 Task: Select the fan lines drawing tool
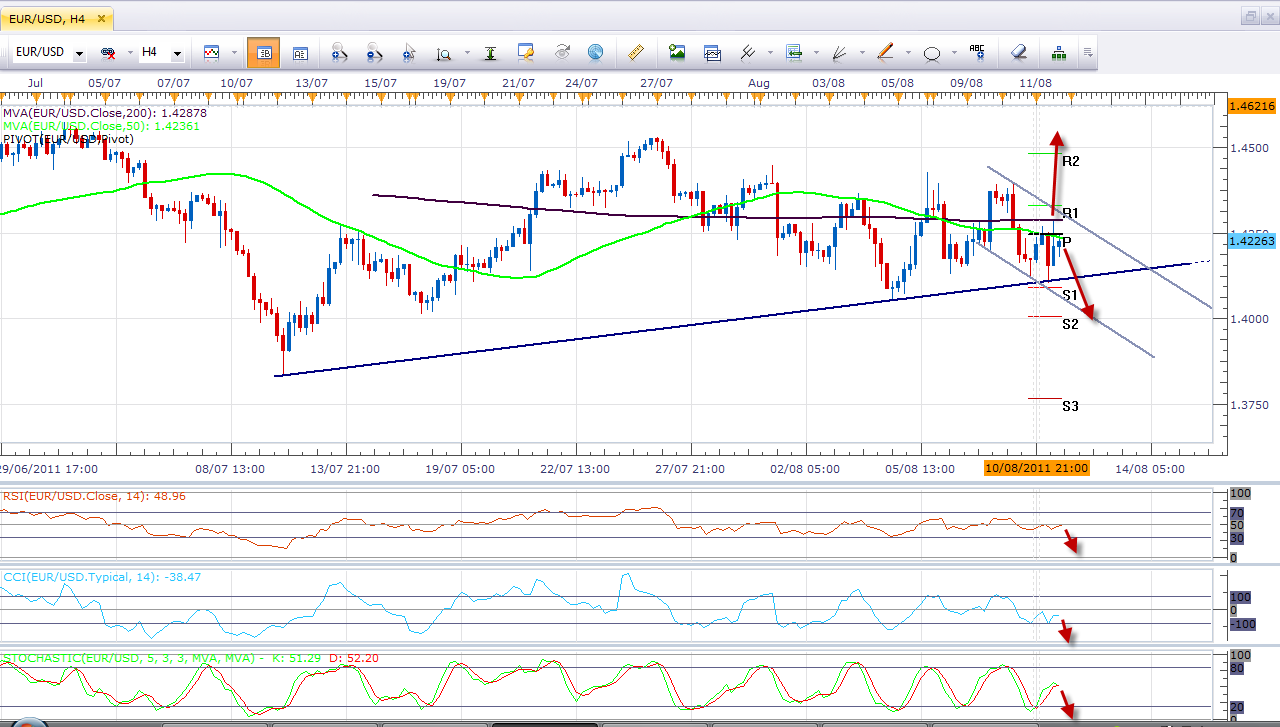point(840,52)
